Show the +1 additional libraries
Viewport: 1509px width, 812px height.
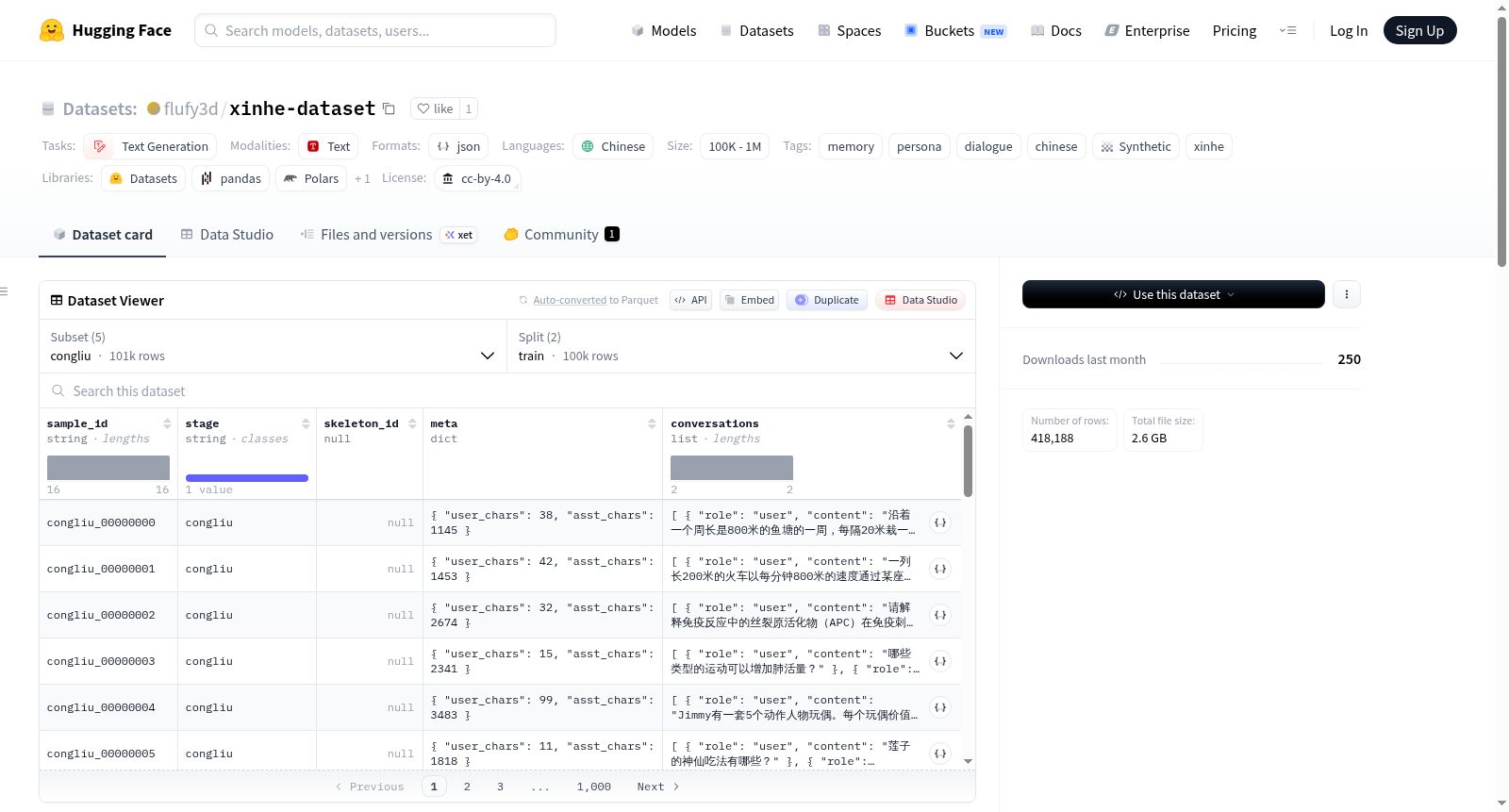[x=362, y=178]
